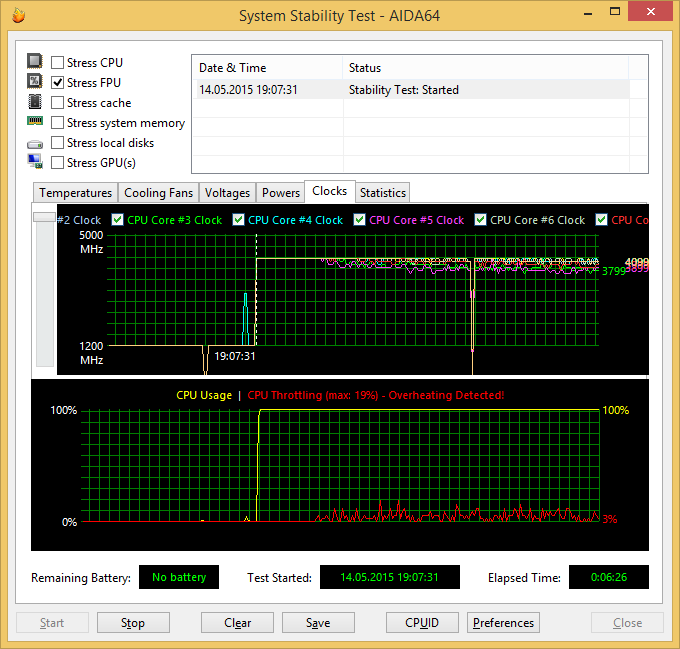Click the CPU Throttling overheating warning text
Screen dimensions: 680x649
click(376, 395)
